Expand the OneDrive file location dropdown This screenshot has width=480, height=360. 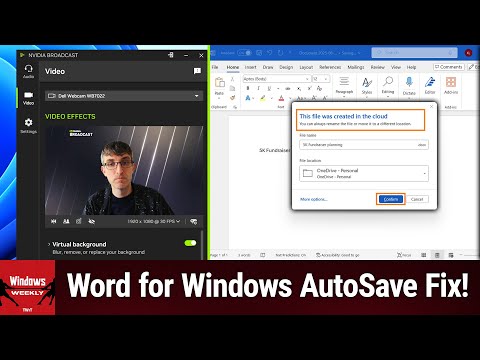click(x=364, y=173)
